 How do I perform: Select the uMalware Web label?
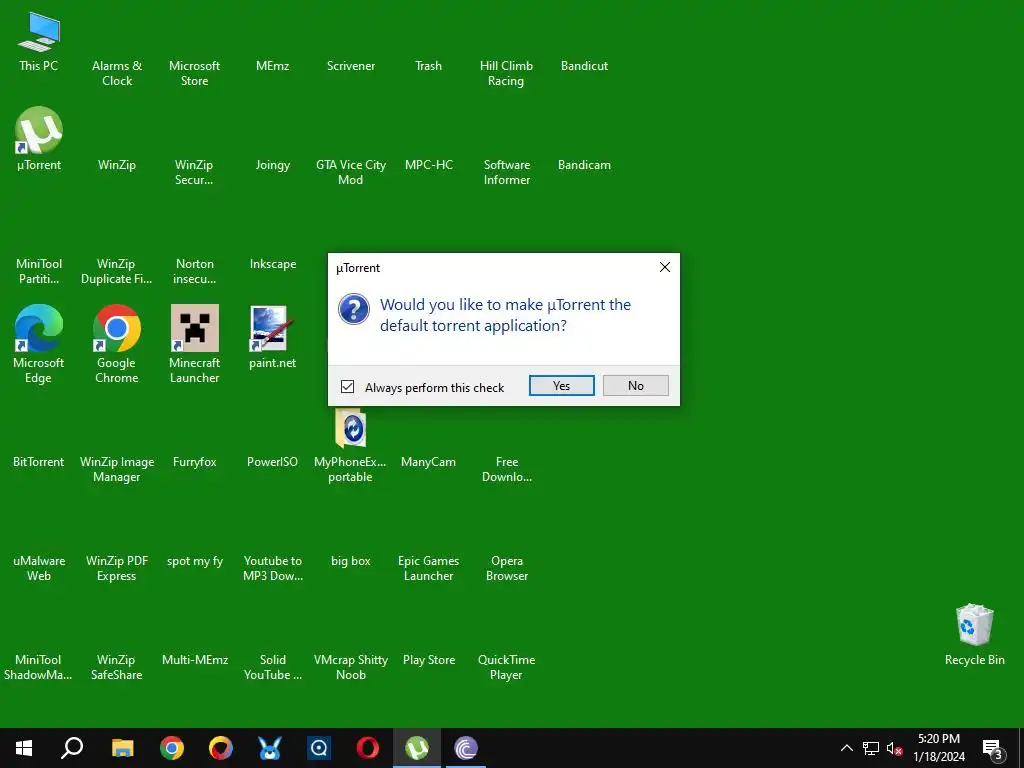coord(39,568)
